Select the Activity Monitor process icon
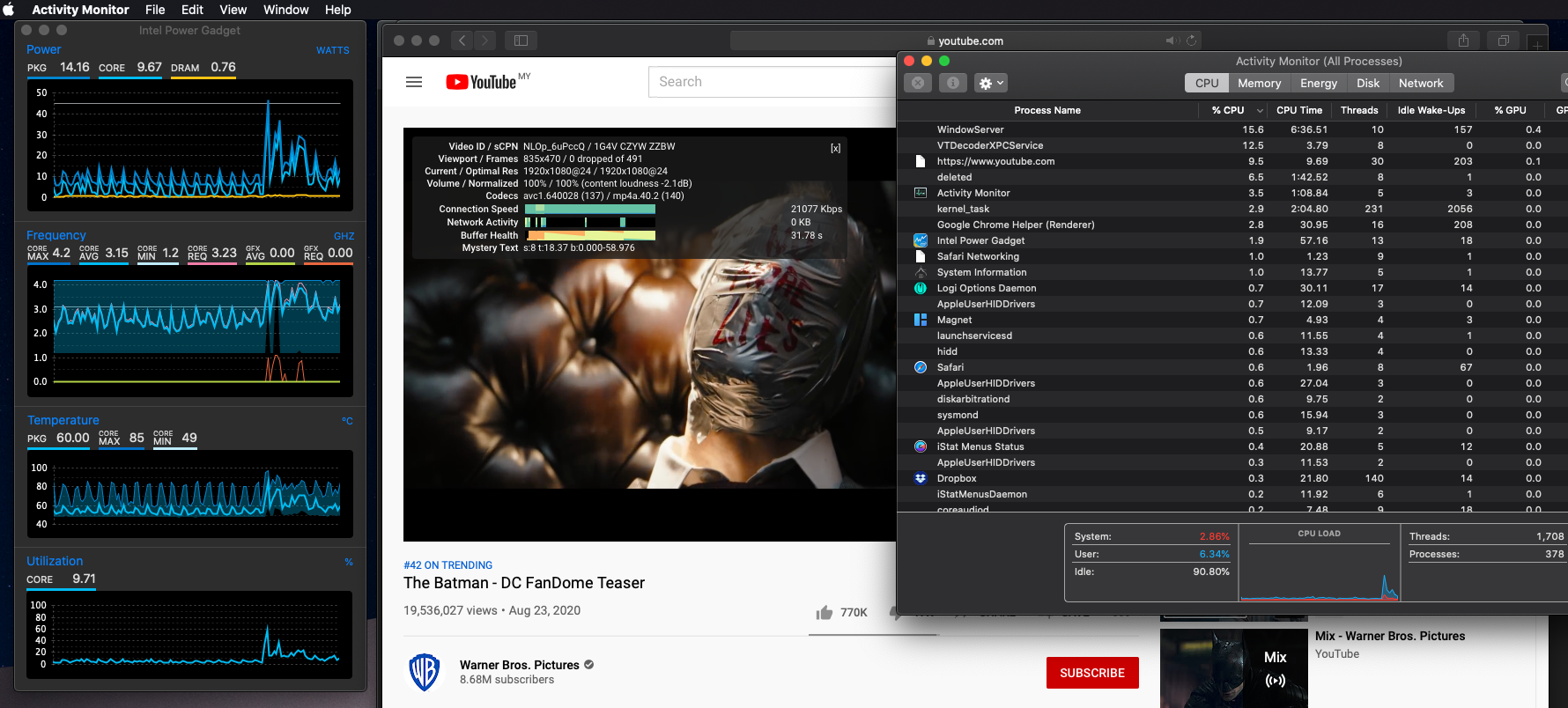1568x708 pixels. point(921,193)
